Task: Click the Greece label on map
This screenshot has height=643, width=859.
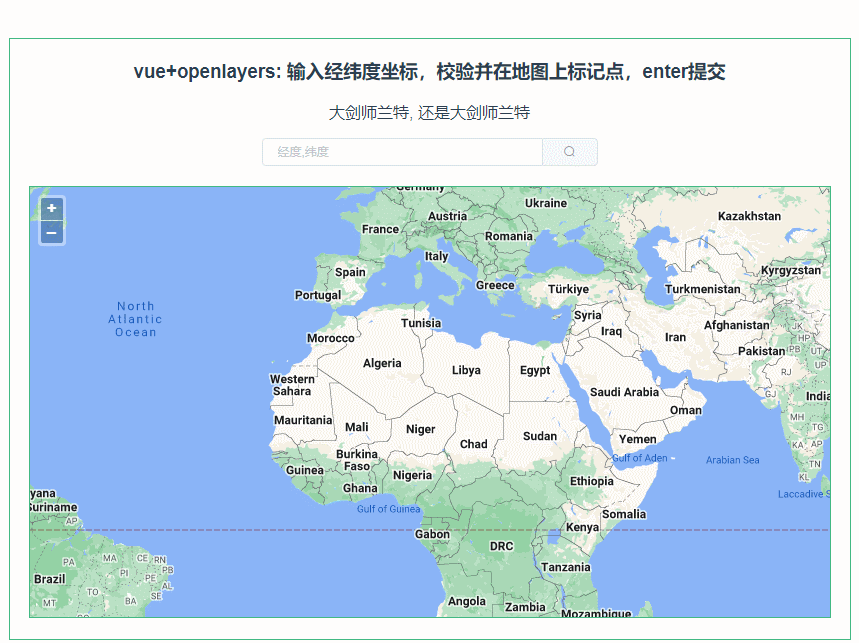Action: pos(495,285)
